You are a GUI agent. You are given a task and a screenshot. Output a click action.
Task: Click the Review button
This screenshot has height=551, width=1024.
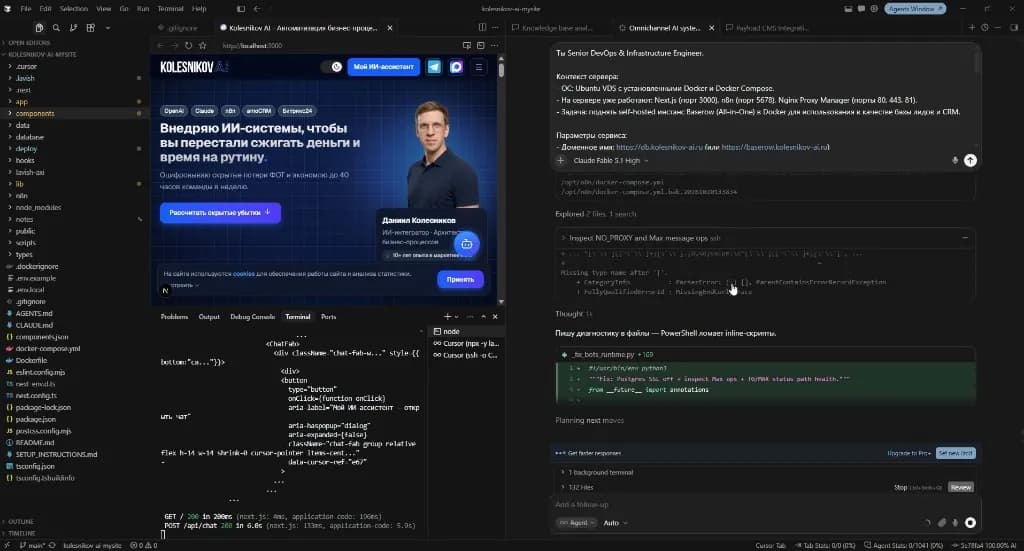pyautogui.click(x=961, y=488)
